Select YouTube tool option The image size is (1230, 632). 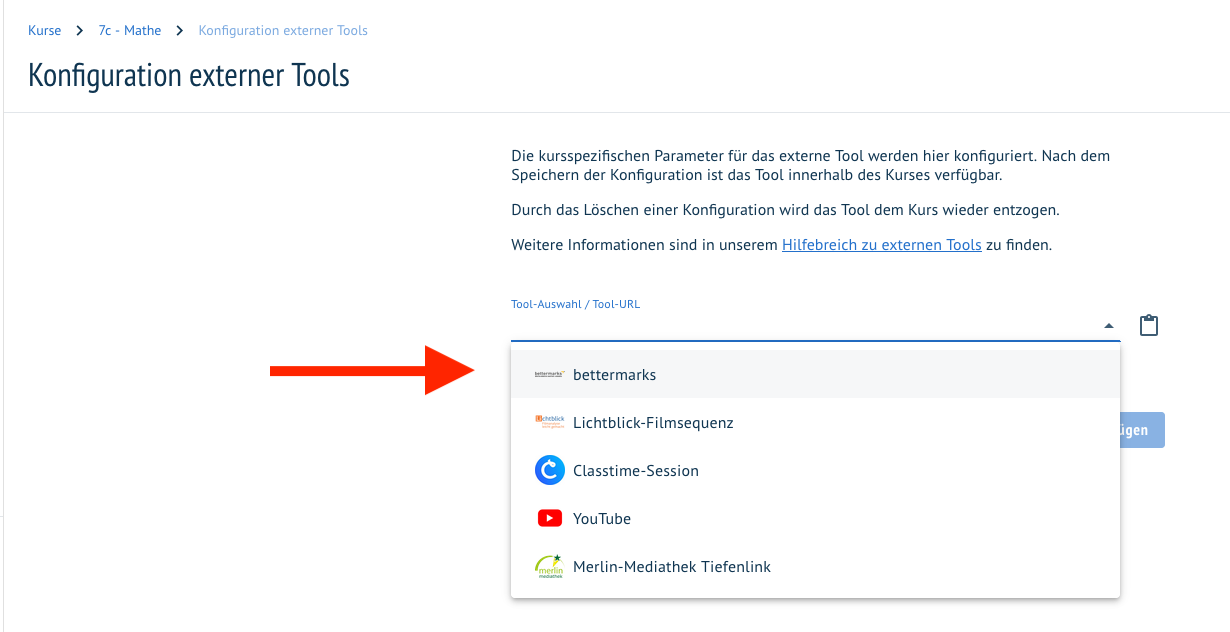point(816,518)
